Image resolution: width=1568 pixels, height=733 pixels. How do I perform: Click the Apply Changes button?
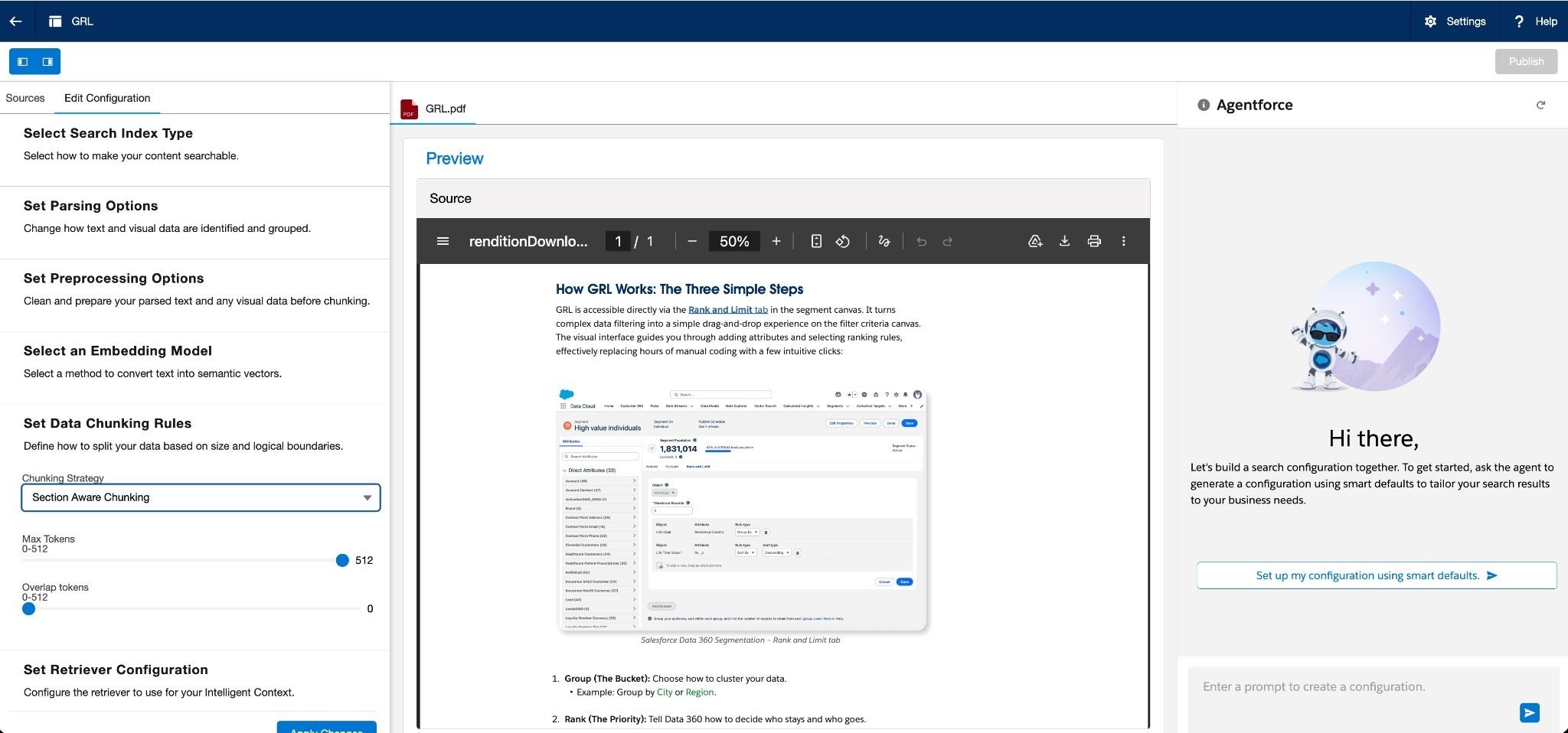(x=327, y=727)
